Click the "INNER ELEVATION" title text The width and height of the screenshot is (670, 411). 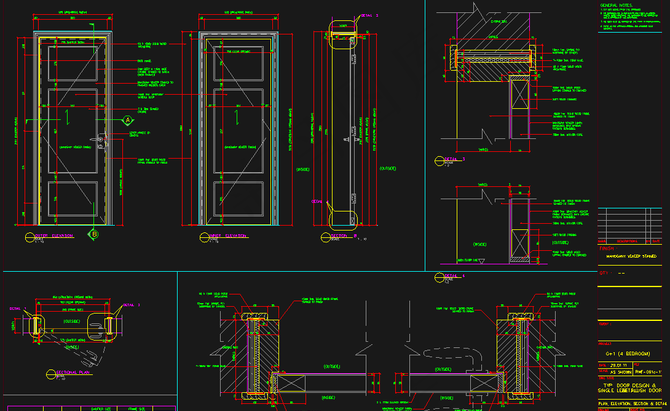point(229,235)
